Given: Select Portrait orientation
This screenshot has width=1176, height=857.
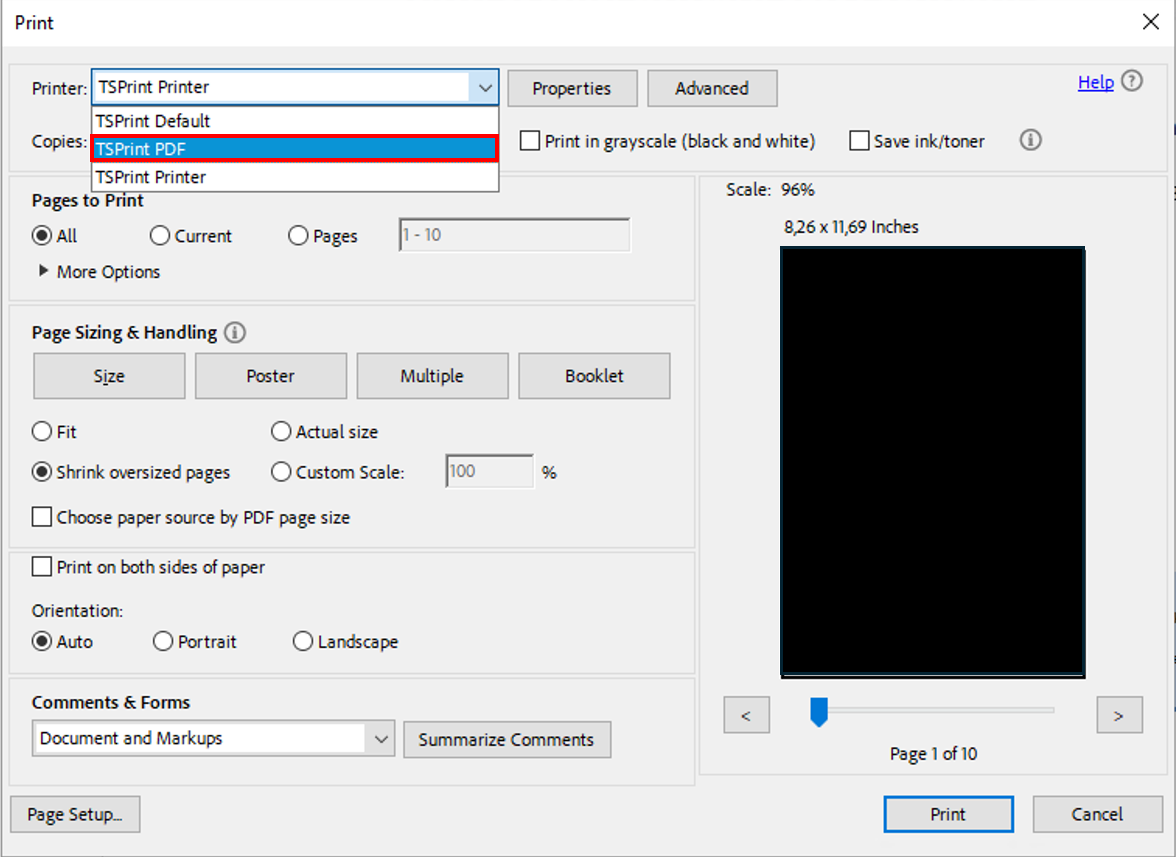Looking at the screenshot, I should pos(163,641).
